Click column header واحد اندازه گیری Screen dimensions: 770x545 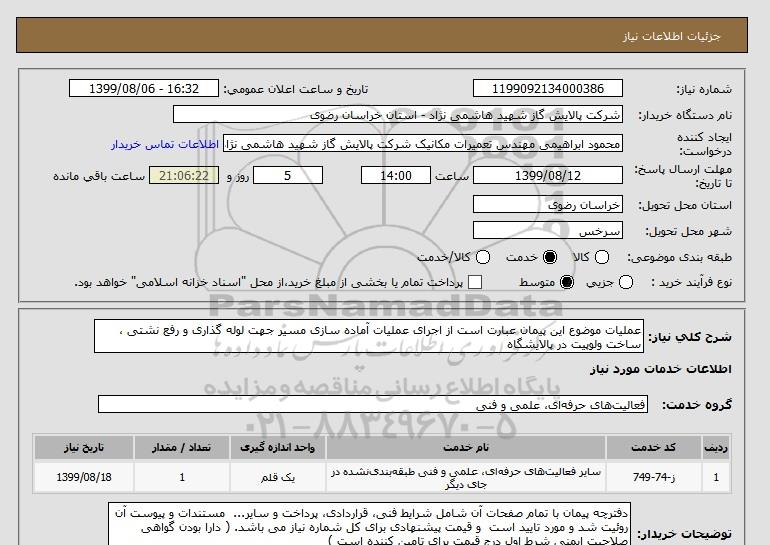pyautogui.click(x=277, y=448)
